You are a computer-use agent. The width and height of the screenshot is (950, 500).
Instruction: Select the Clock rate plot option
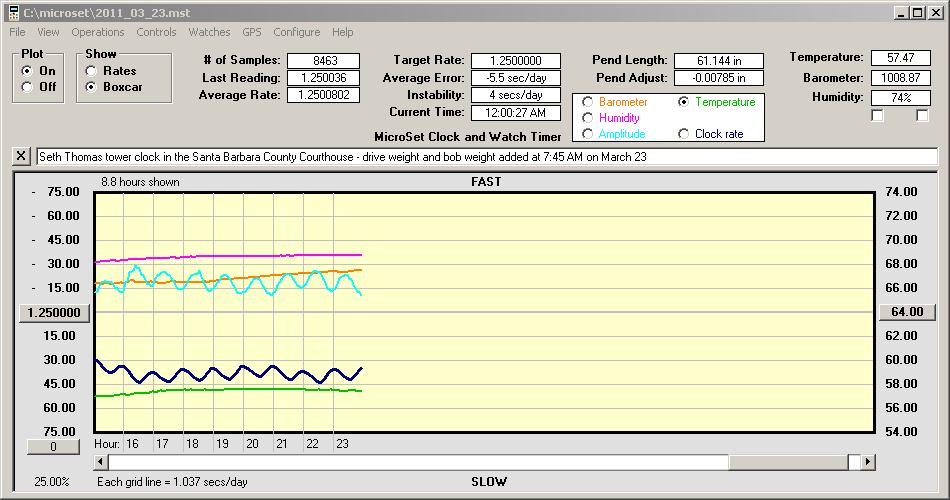[x=683, y=134]
